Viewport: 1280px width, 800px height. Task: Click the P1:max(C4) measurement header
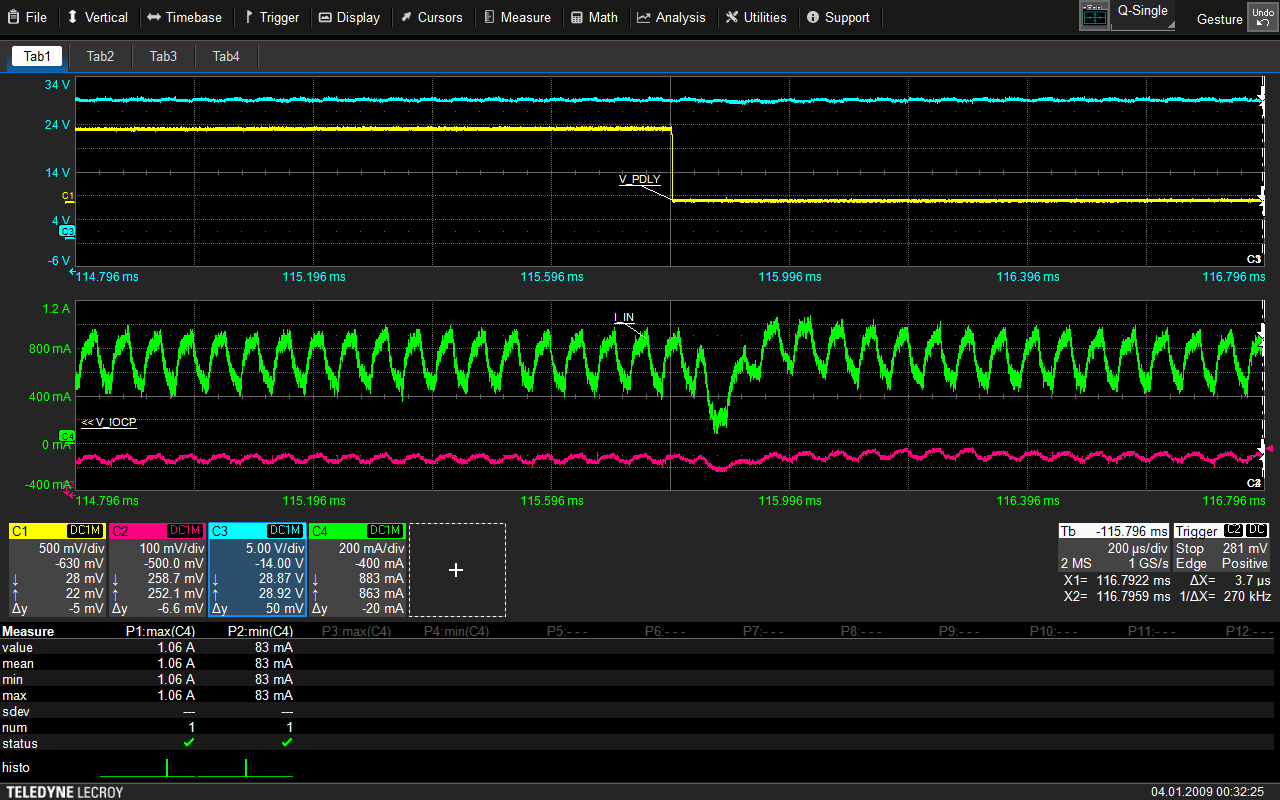click(160, 631)
